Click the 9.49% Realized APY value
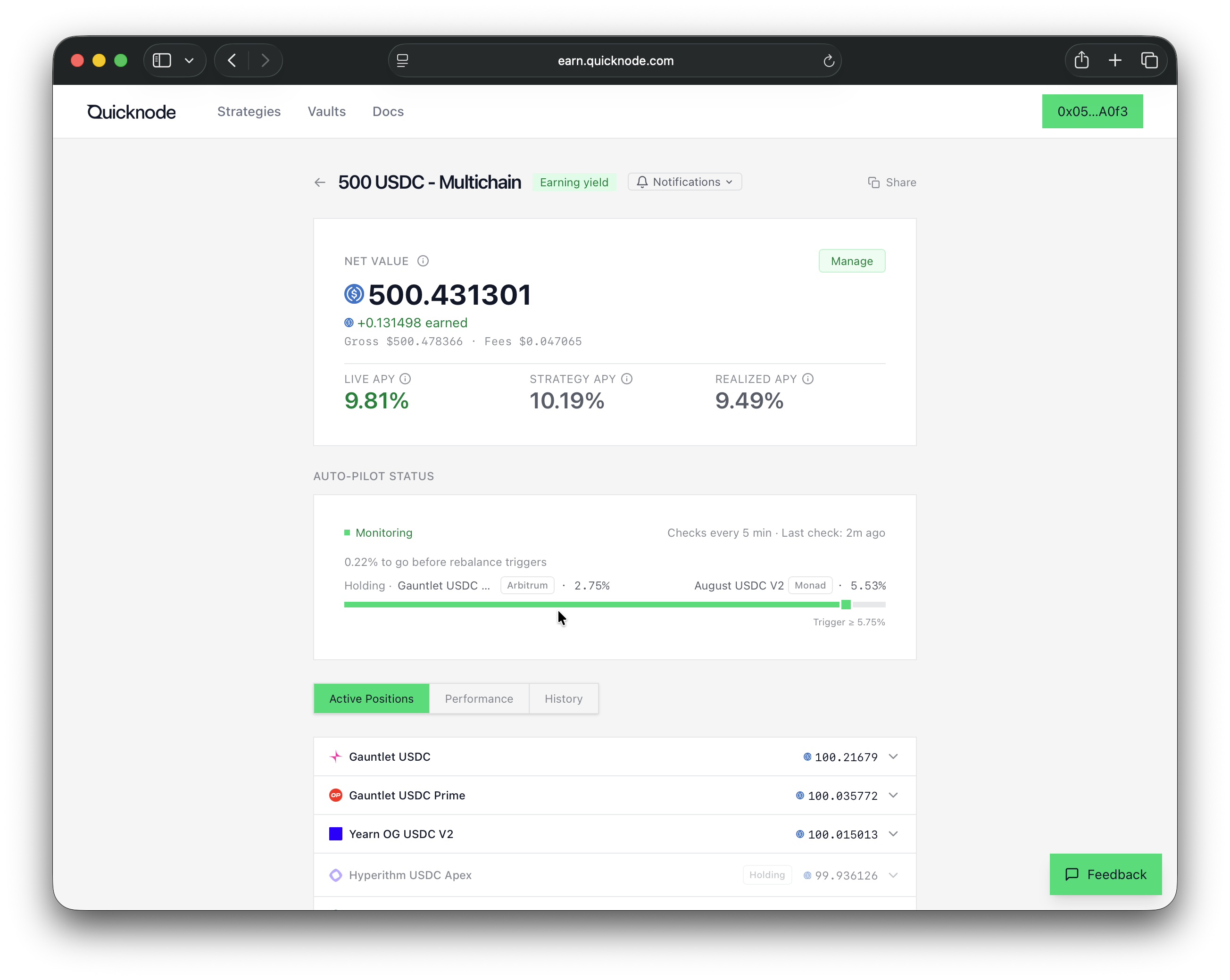 749,400
